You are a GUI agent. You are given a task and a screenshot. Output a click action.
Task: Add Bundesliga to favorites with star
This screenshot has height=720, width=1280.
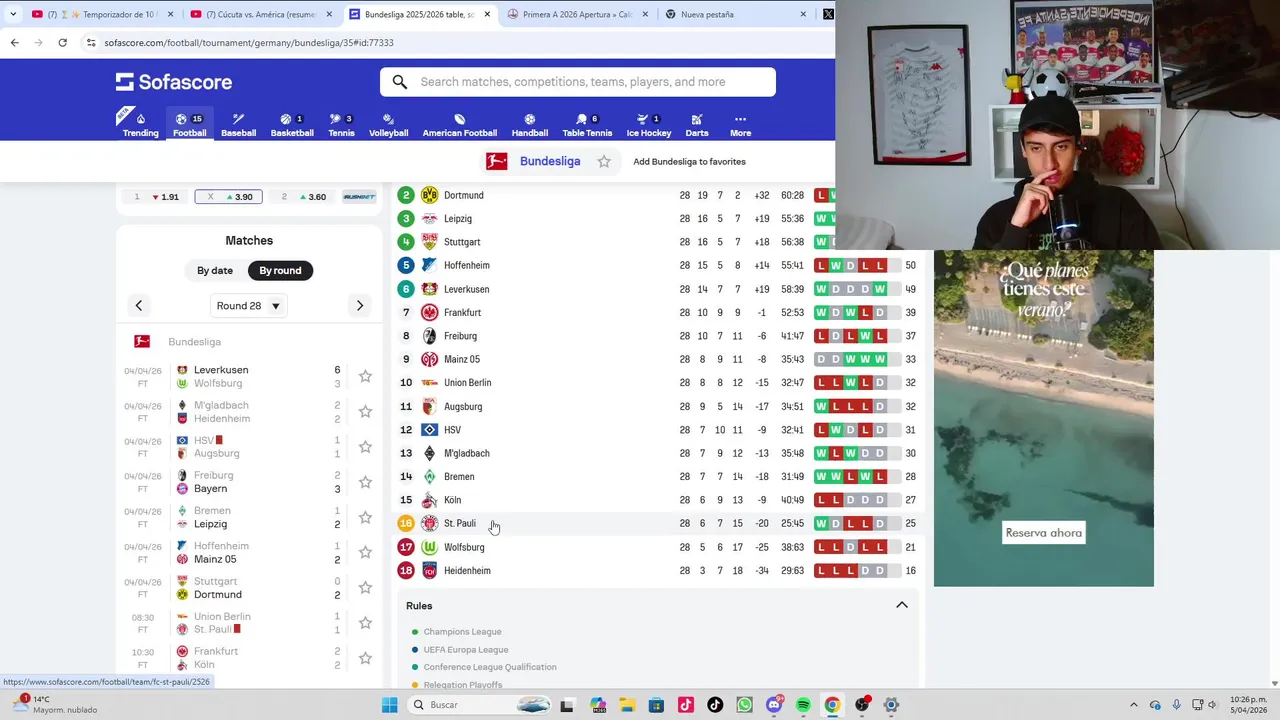point(604,161)
